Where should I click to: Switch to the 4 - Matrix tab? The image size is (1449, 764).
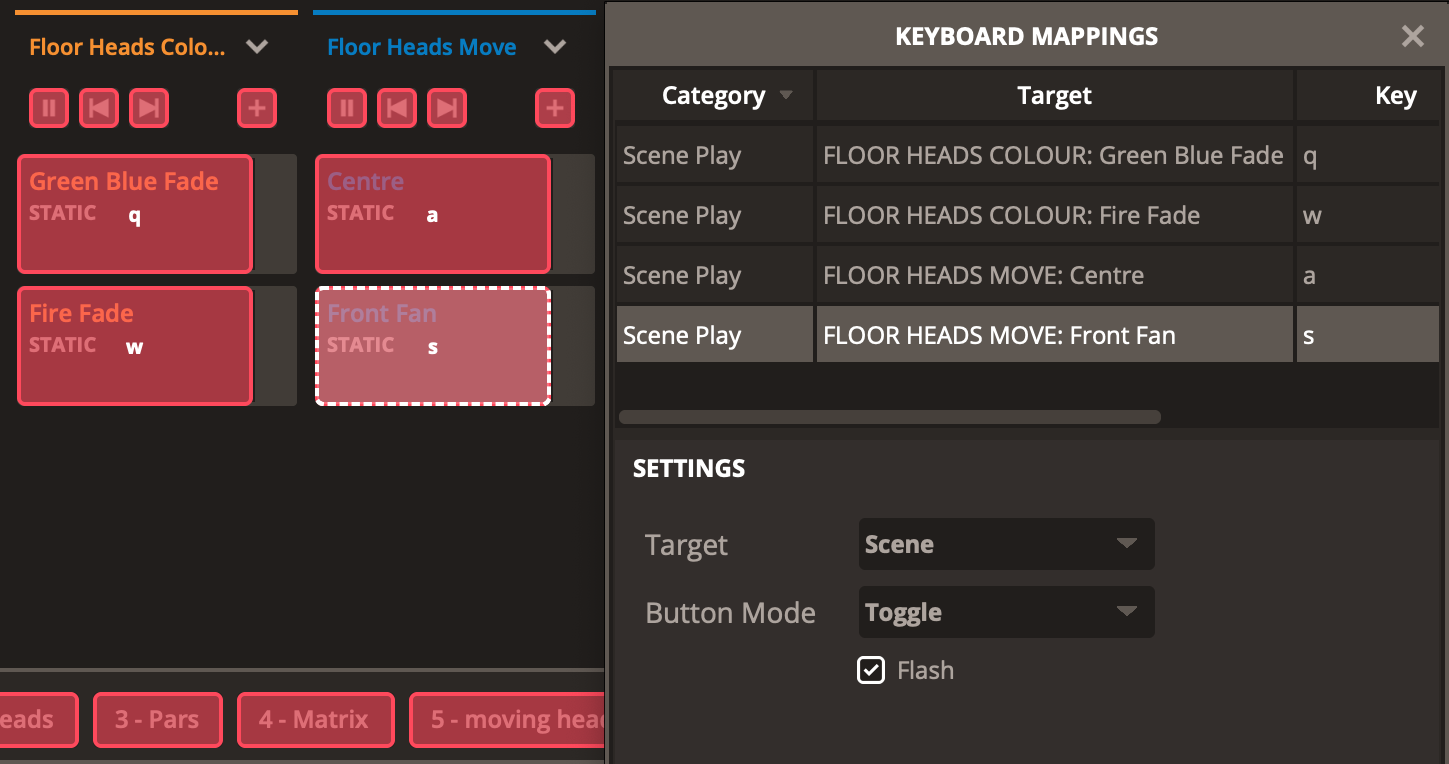tap(315, 719)
